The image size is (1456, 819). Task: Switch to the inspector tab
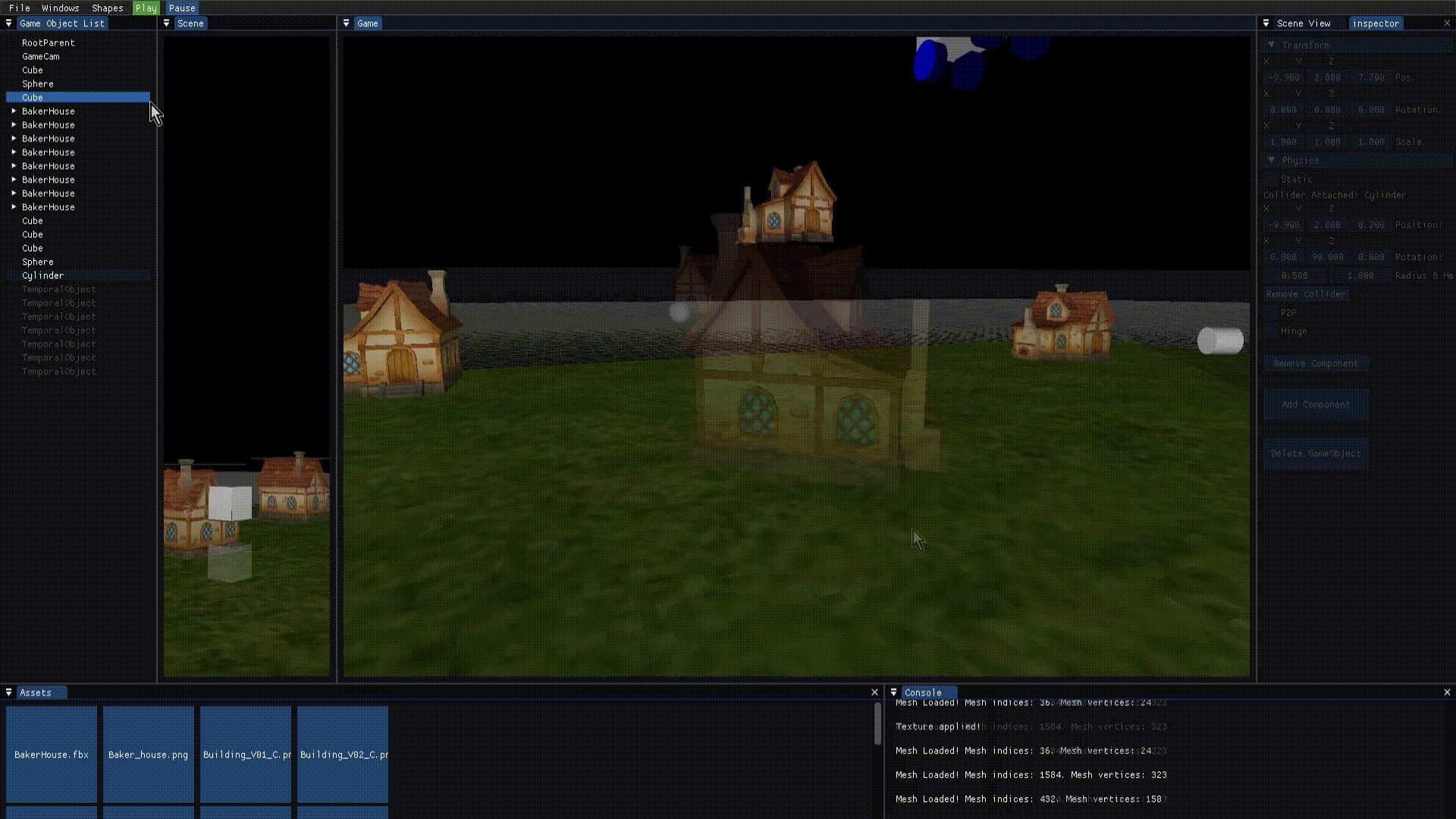pyautogui.click(x=1376, y=23)
